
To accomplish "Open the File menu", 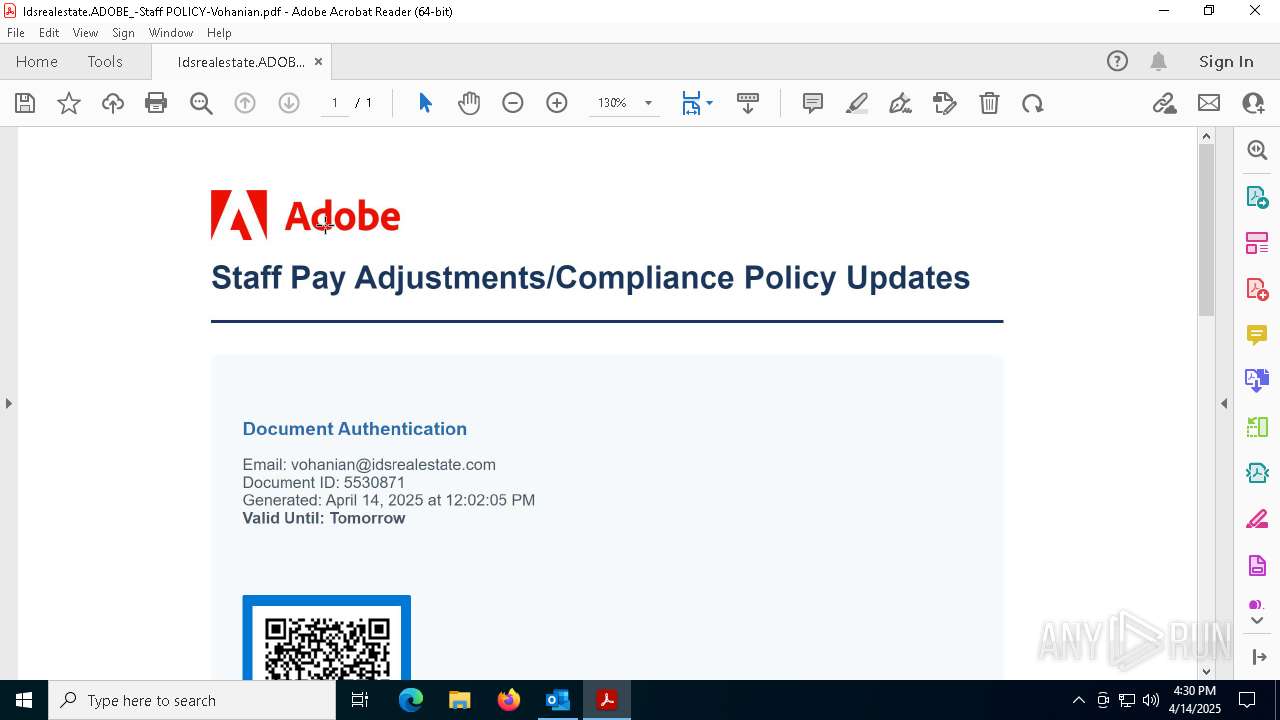I will pos(16,32).
